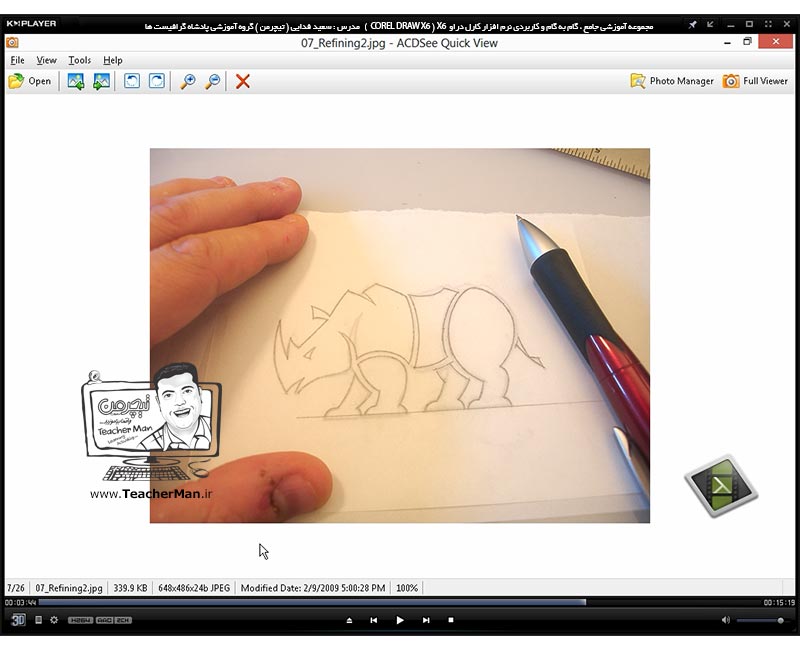Click the KMPlayer logo menu
Image resolution: width=800 pixels, height=650 pixels.
31,23
